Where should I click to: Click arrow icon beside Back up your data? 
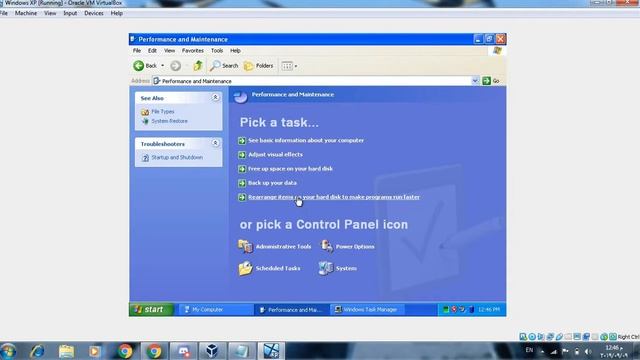coord(242,183)
